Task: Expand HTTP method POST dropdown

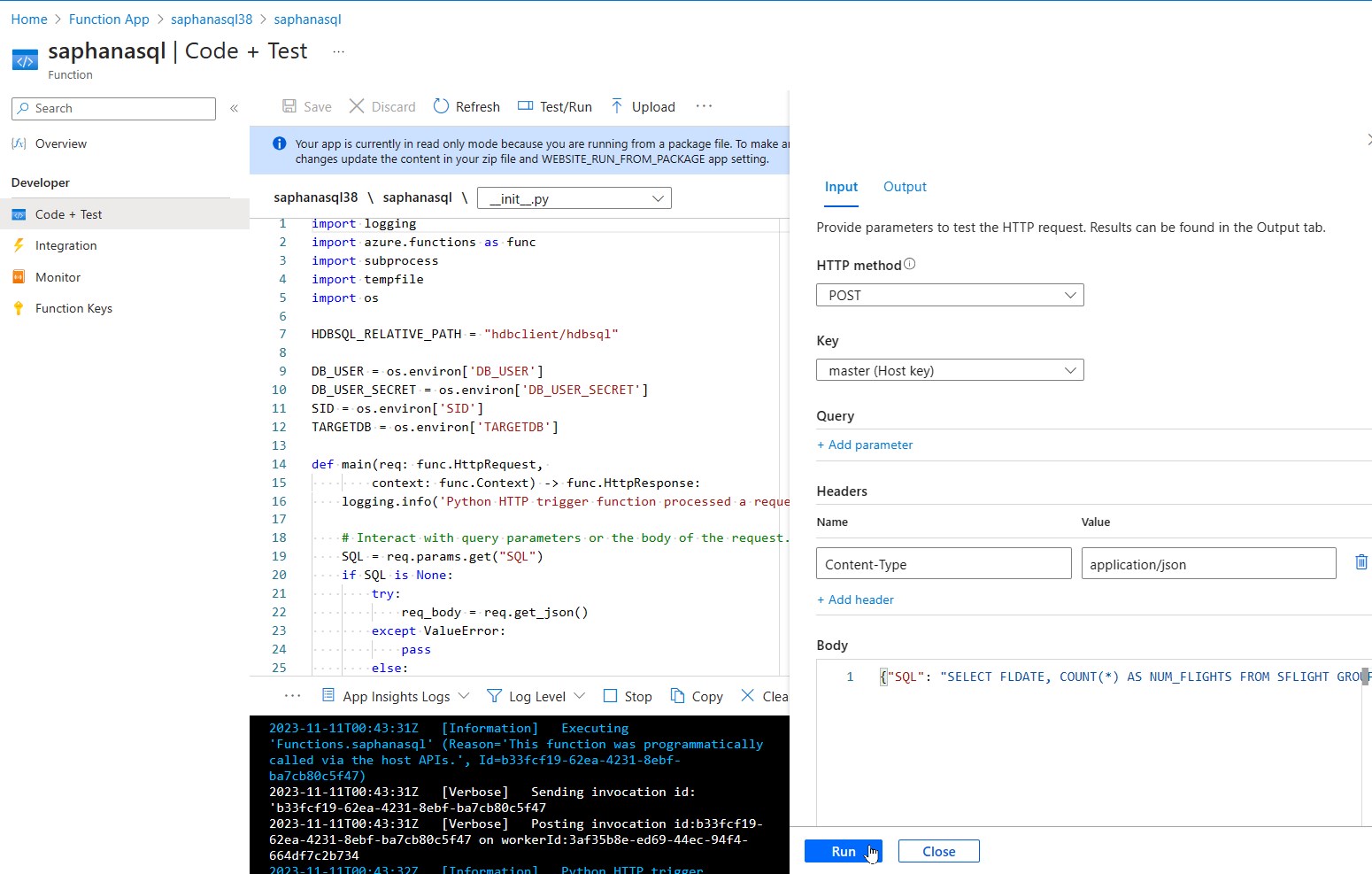Action: 950,295
